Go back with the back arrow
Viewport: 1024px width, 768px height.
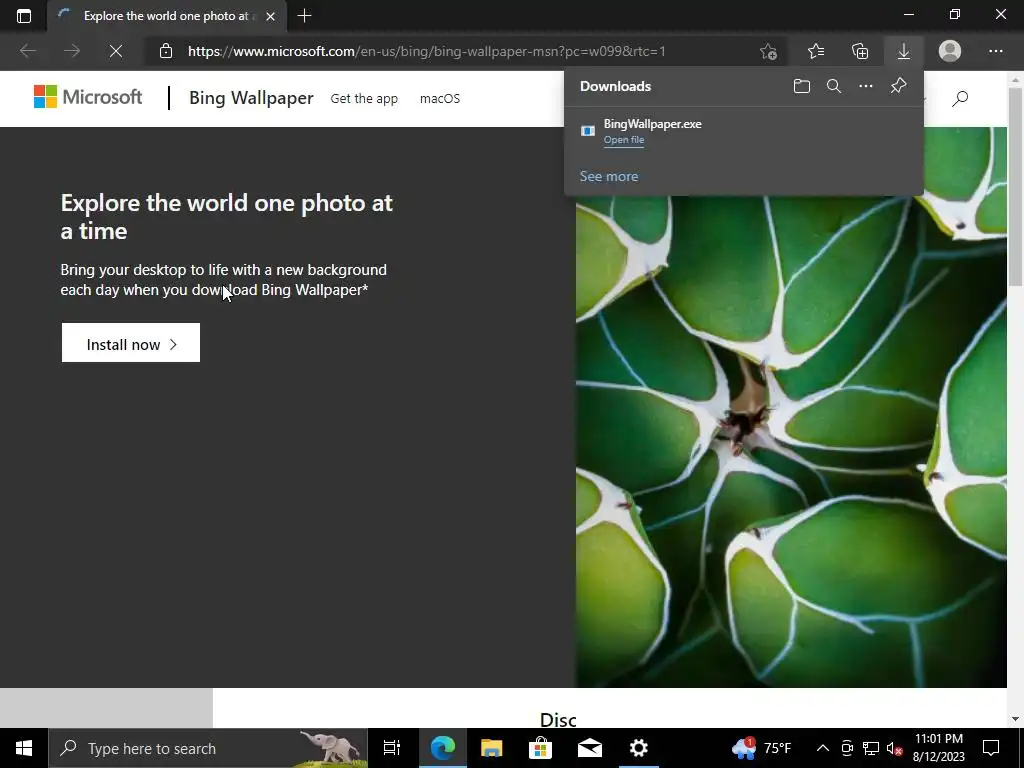click(x=27, y=51)
